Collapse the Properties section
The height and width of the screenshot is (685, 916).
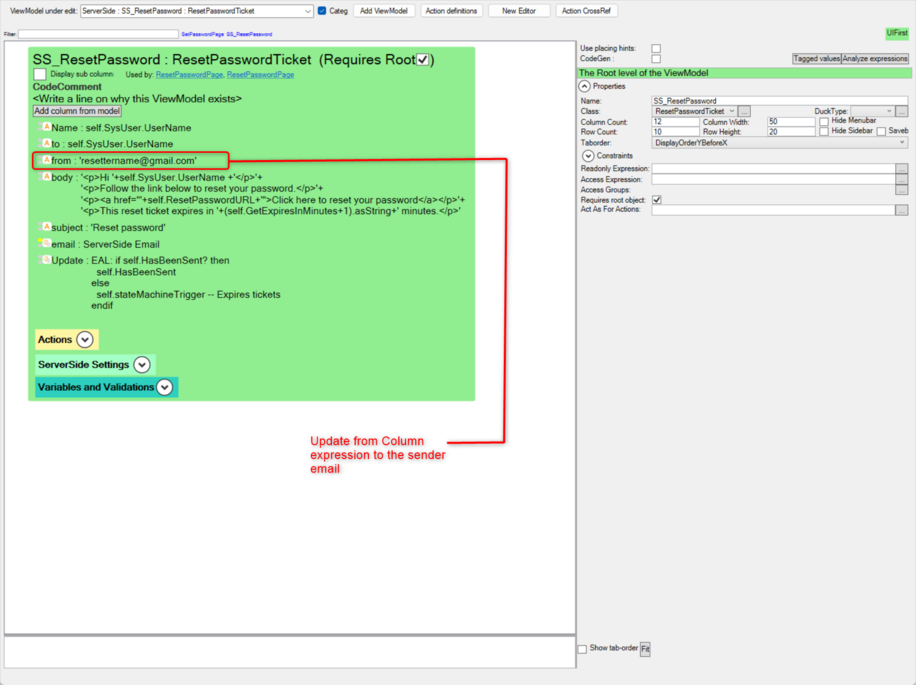[x=585, y=87]
